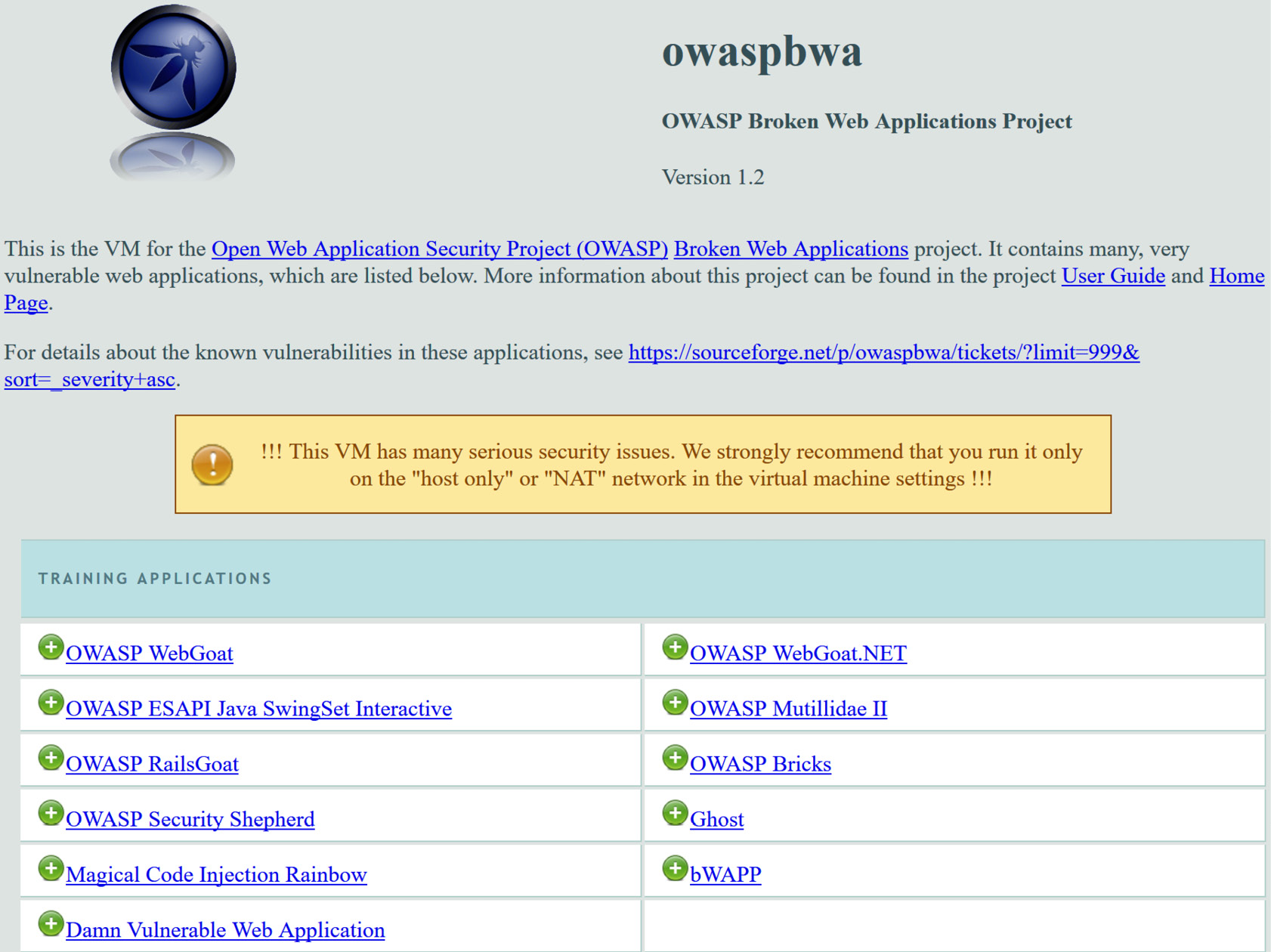
Task: Open the OWASP WebGoat.NET link
Action: click(x=798, y=654)
